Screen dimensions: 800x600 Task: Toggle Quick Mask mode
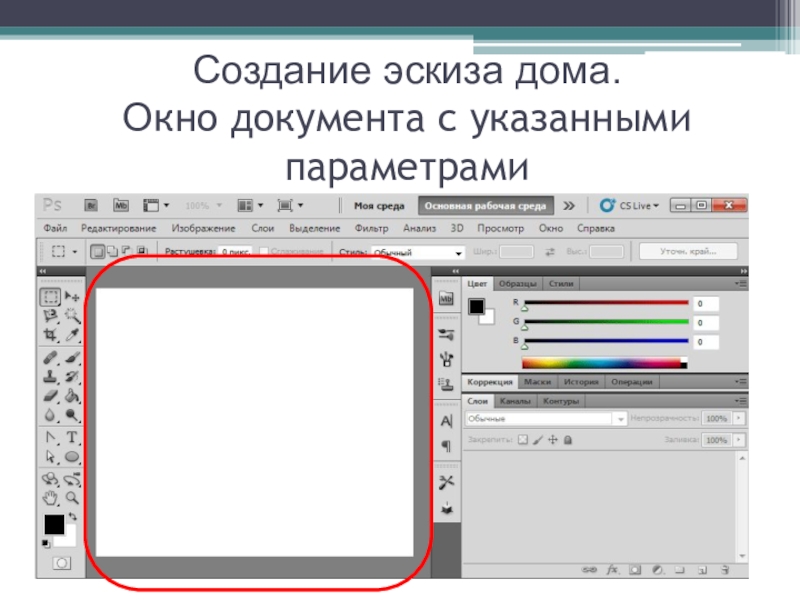pyautogui.click(x=62, y=563)
